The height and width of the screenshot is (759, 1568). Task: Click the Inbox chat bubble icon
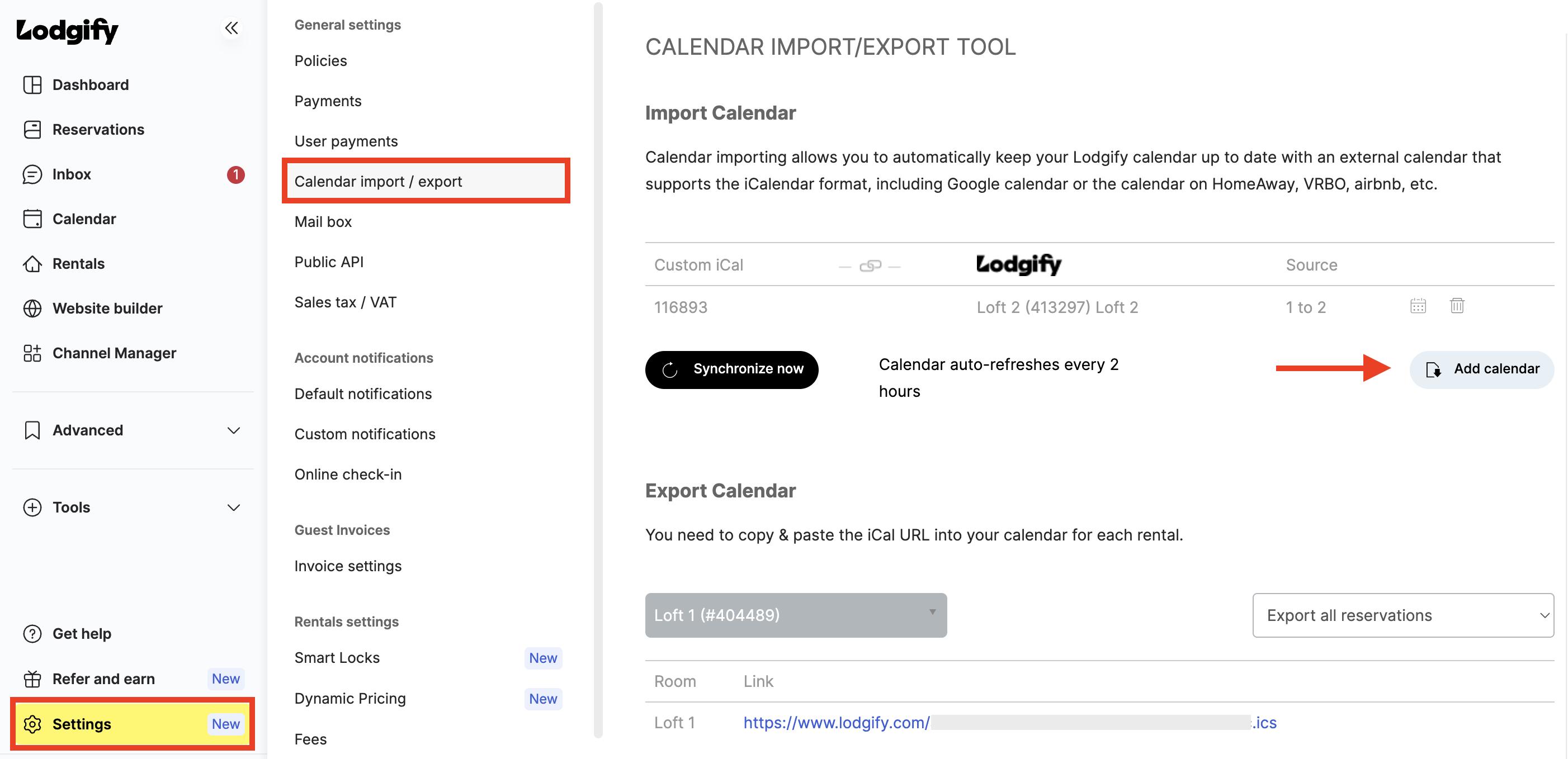[32, 174]
